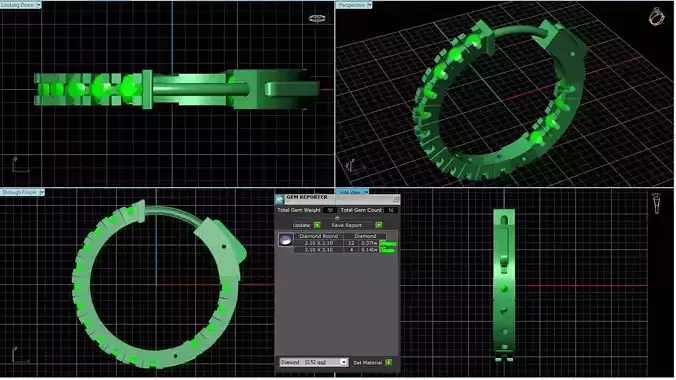Click the ring icon in Looking Down viewport corner
This screenshot has height=380, width=676.
(x=317, y=19)
